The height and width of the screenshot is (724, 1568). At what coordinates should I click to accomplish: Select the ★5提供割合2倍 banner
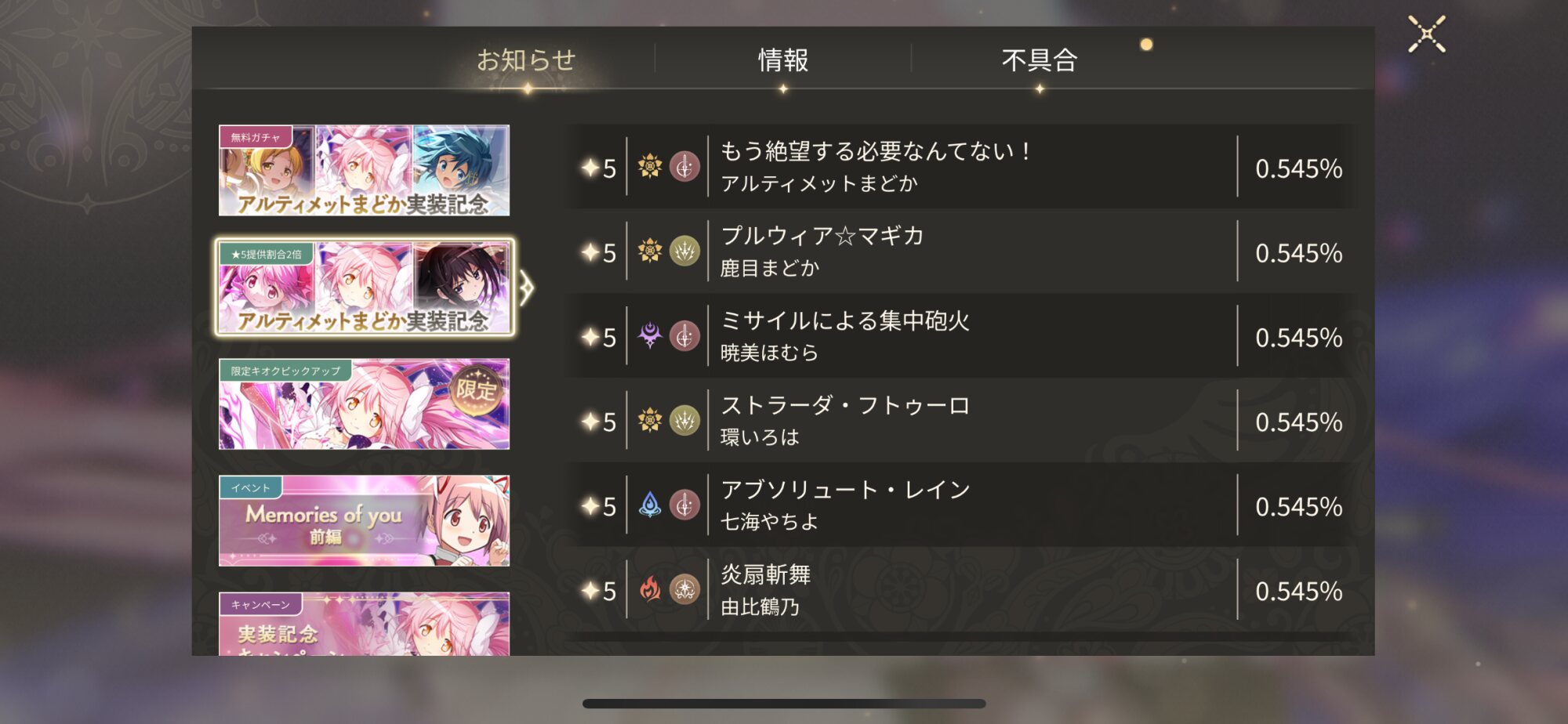tap(364, 288)
